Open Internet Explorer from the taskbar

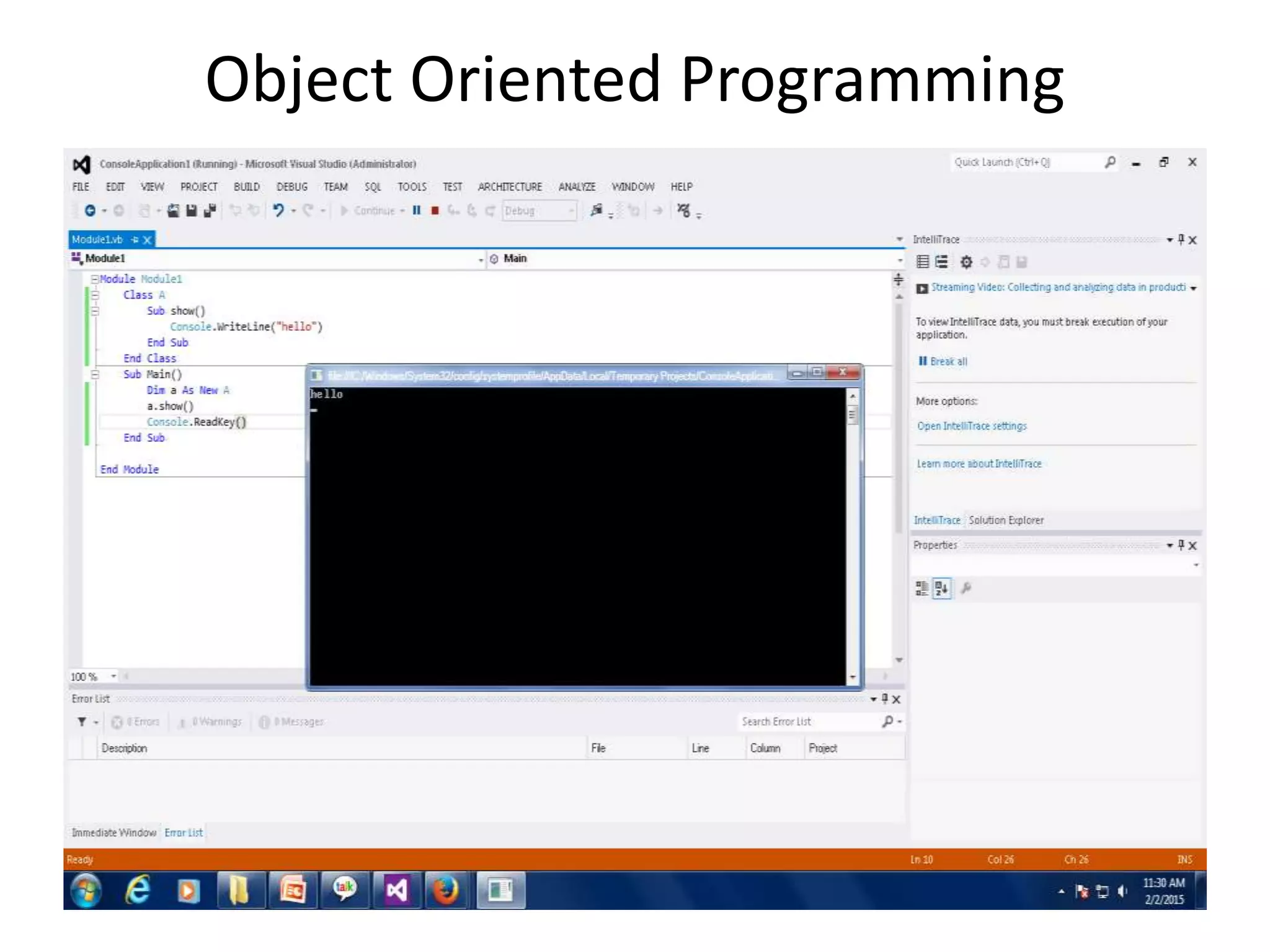[x=138, y=891]
